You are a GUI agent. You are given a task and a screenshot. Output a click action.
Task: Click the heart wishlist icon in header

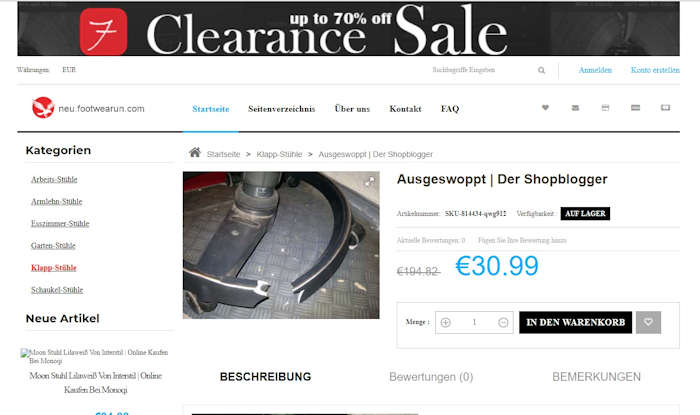tap(545, 108)
